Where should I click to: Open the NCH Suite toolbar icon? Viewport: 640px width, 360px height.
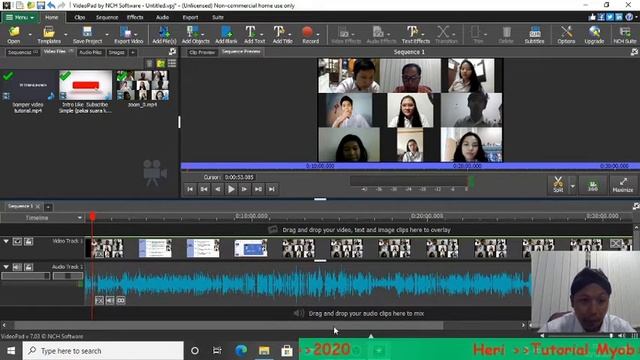coord(624,34)
